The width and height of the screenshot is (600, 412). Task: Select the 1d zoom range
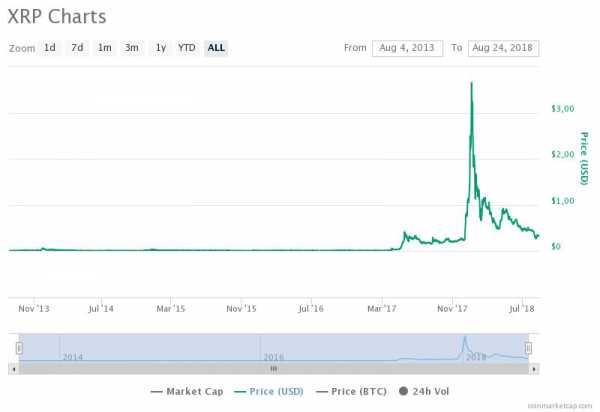tap(50, 48)
